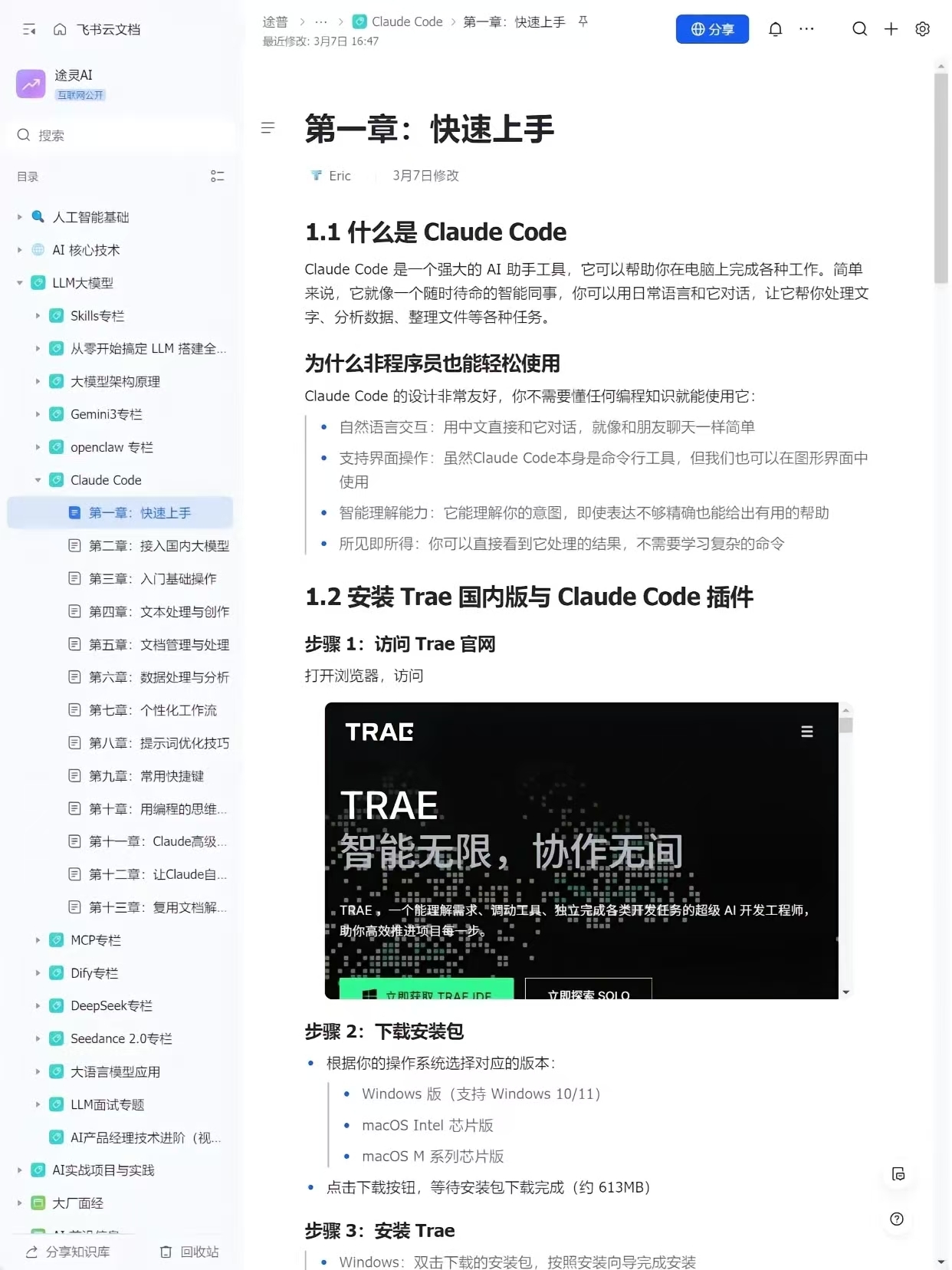Create new item with the plus icon
This screenshot has height=1270, width=952.
click(x=891, y=29)
